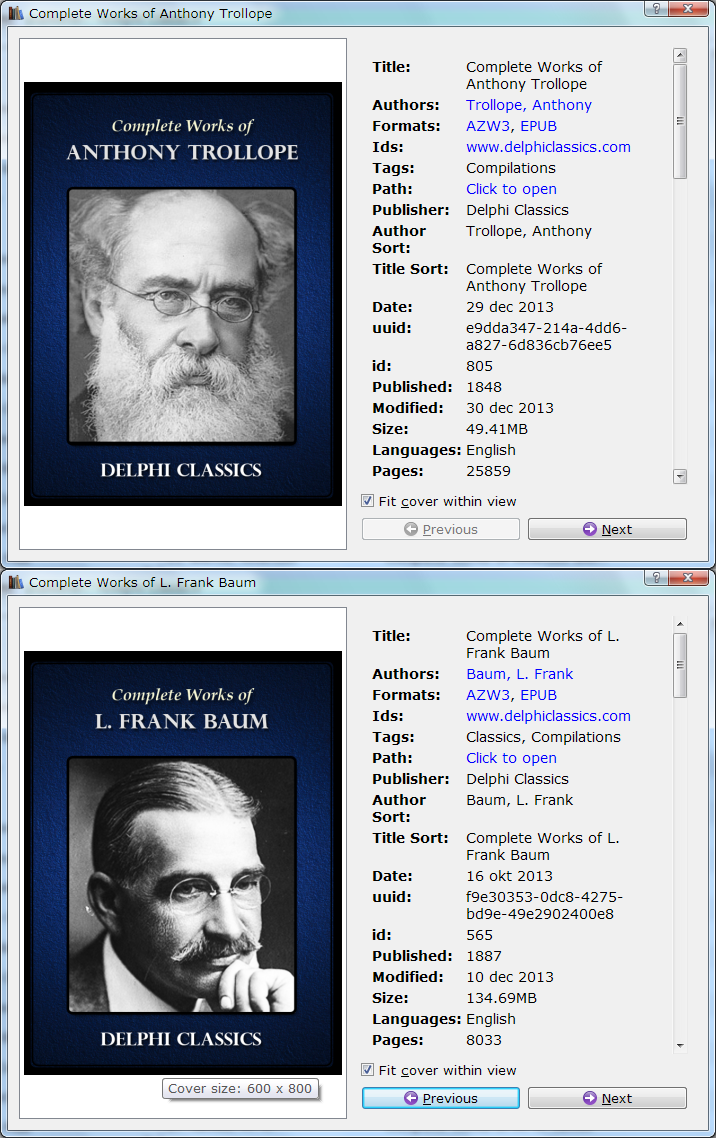Open author link Baum, L. Frank
716x1140 pixels.
click(x=519, y=674)
